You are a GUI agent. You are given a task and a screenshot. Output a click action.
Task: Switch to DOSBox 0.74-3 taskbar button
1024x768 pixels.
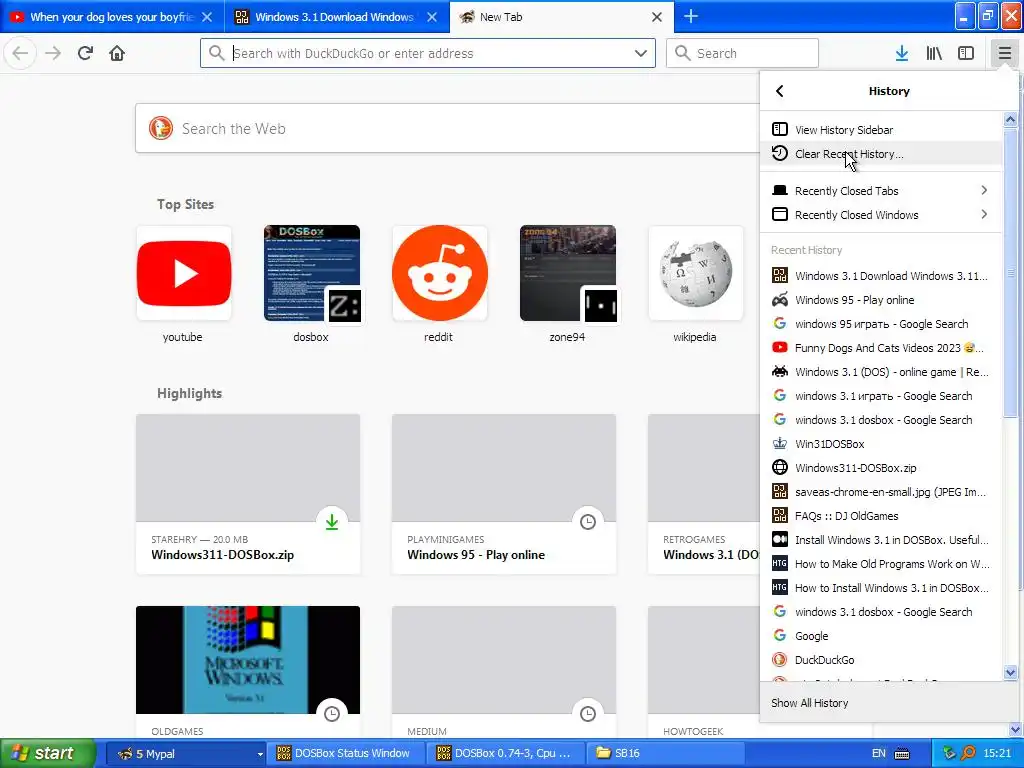504,754
